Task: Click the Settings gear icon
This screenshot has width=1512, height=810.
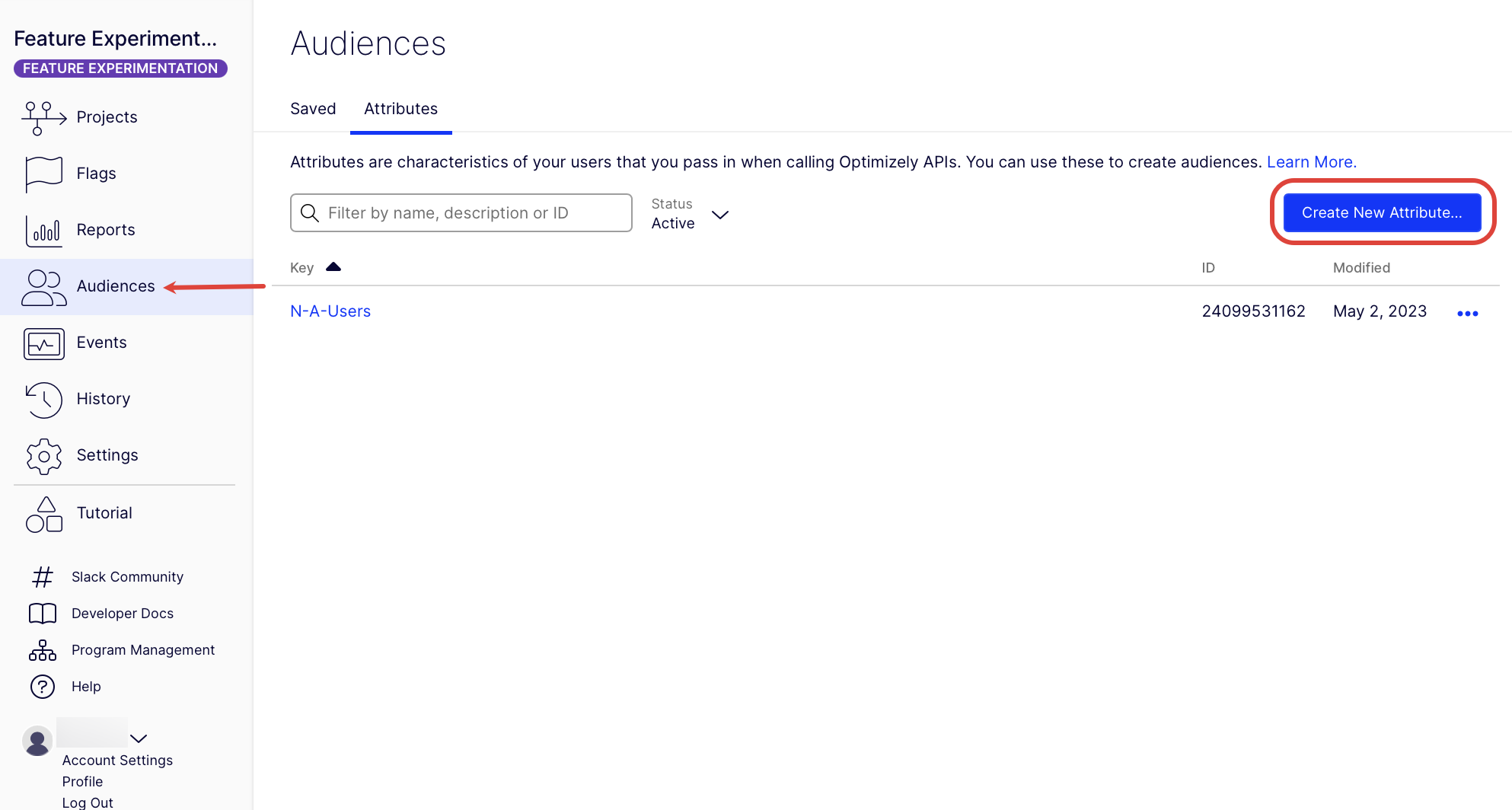Action: tap(43, 456)
